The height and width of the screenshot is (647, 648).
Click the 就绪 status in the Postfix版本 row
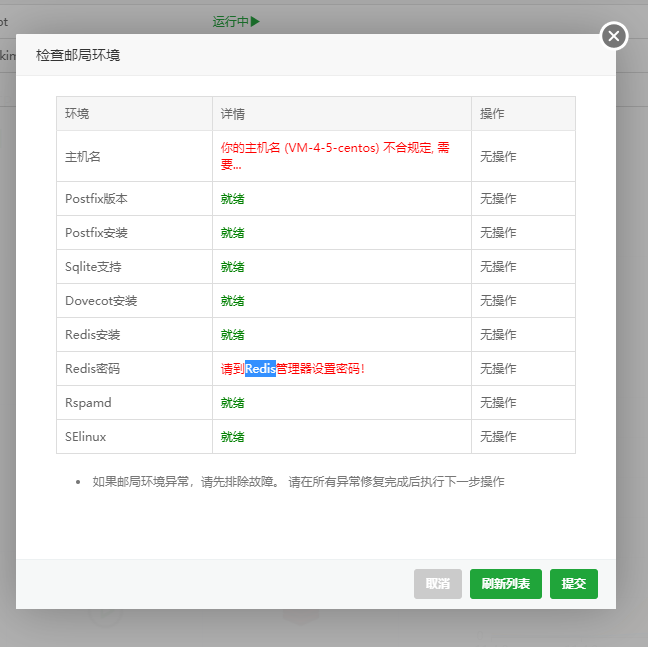click(232, 199)
